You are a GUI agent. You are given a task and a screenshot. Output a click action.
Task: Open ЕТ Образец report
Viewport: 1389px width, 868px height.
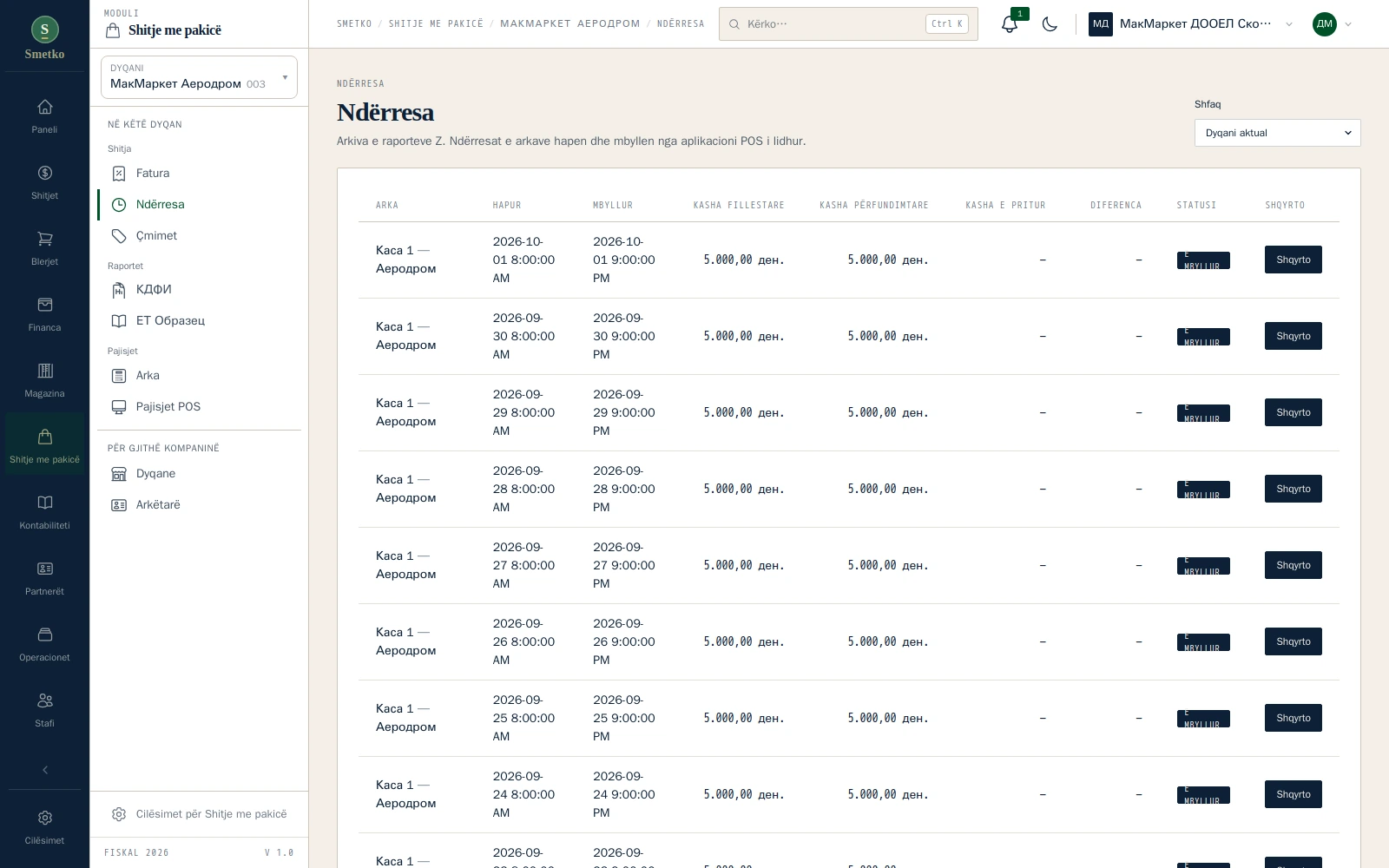pos(199,321)
